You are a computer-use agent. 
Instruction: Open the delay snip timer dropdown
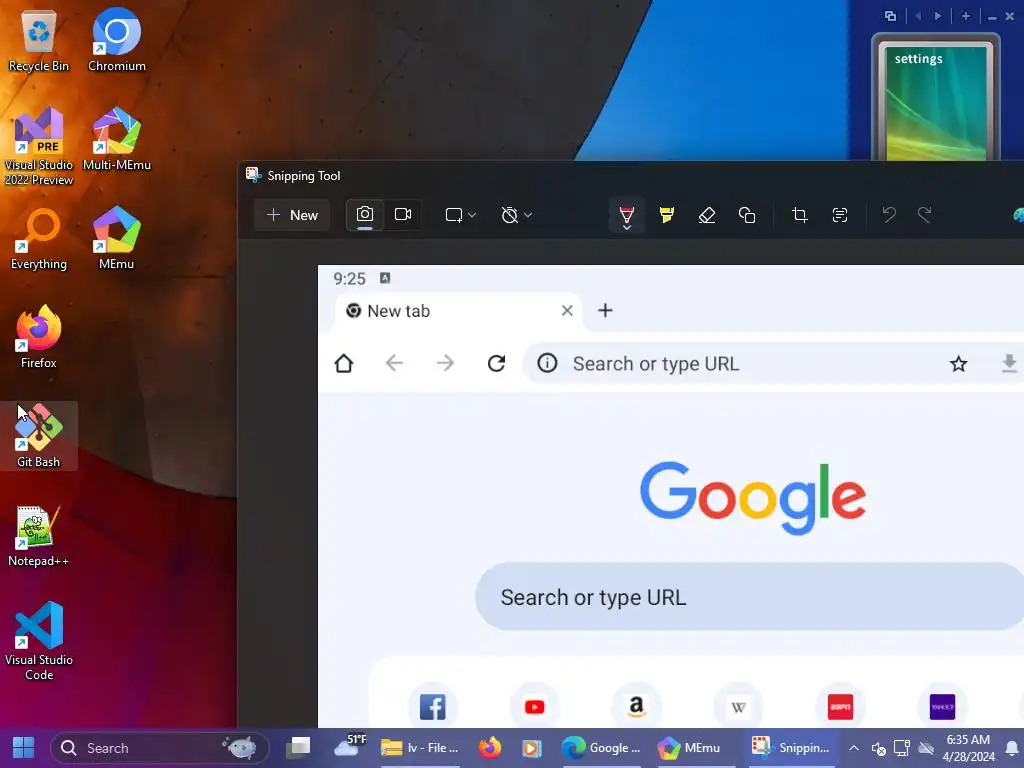click(x=517, y=215)
